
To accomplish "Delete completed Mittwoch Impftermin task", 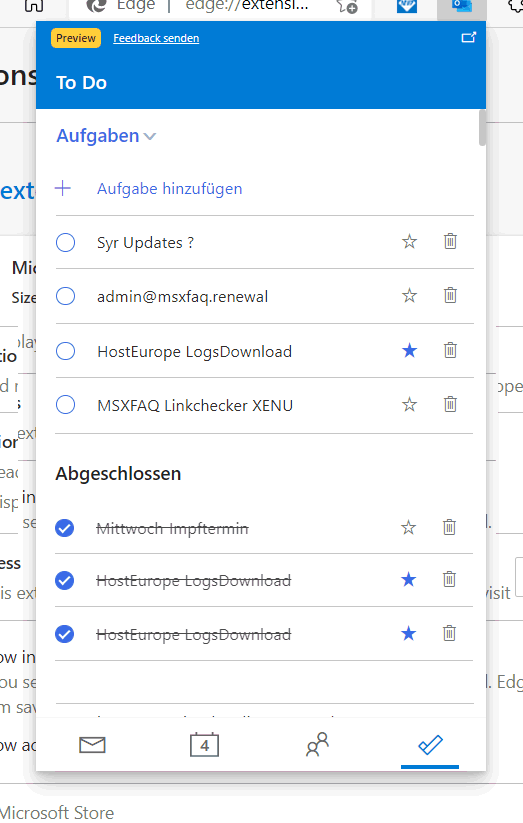I will click(x=449, y=527).
